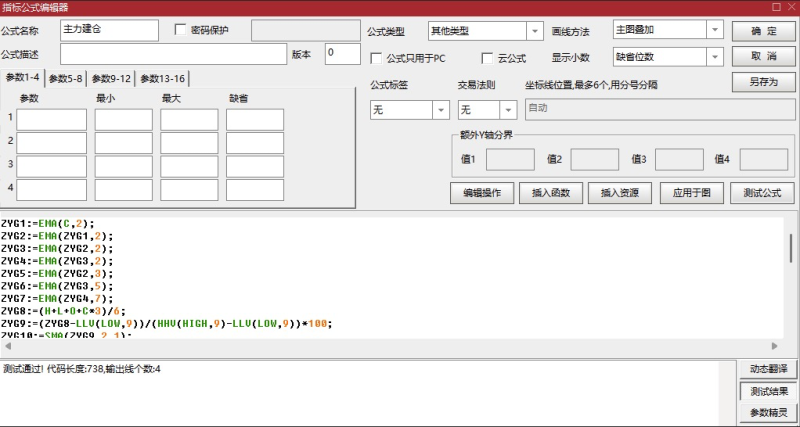This screenshot has height=427, width=800.
Task: Open the 公式类型 dropdown
Action: click(485, 31)
